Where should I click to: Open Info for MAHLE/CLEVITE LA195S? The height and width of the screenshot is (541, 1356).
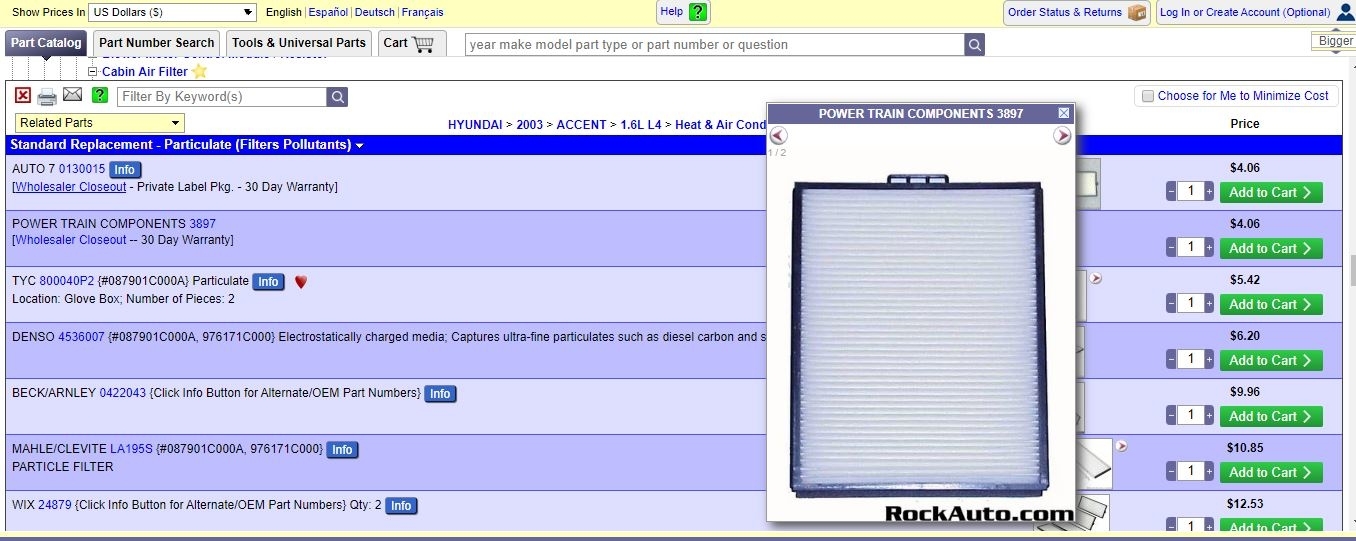tap(342, 450)
